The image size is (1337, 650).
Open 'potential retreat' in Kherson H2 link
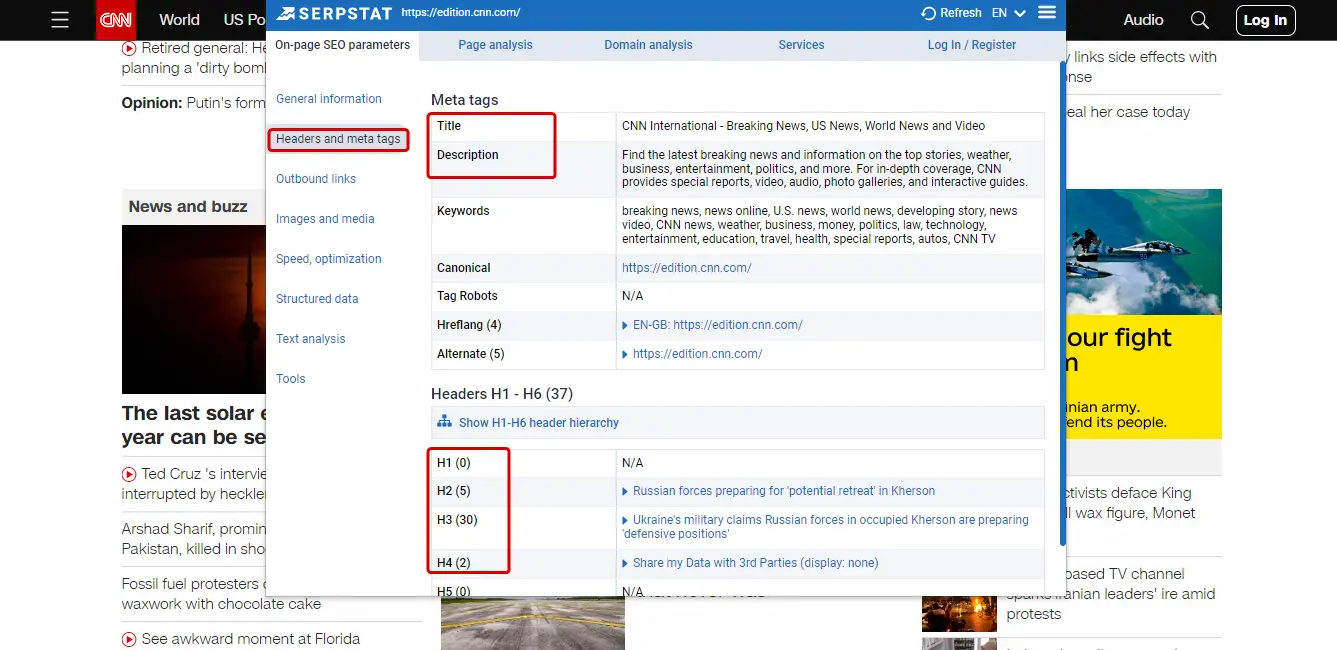(x=784, y=491)
